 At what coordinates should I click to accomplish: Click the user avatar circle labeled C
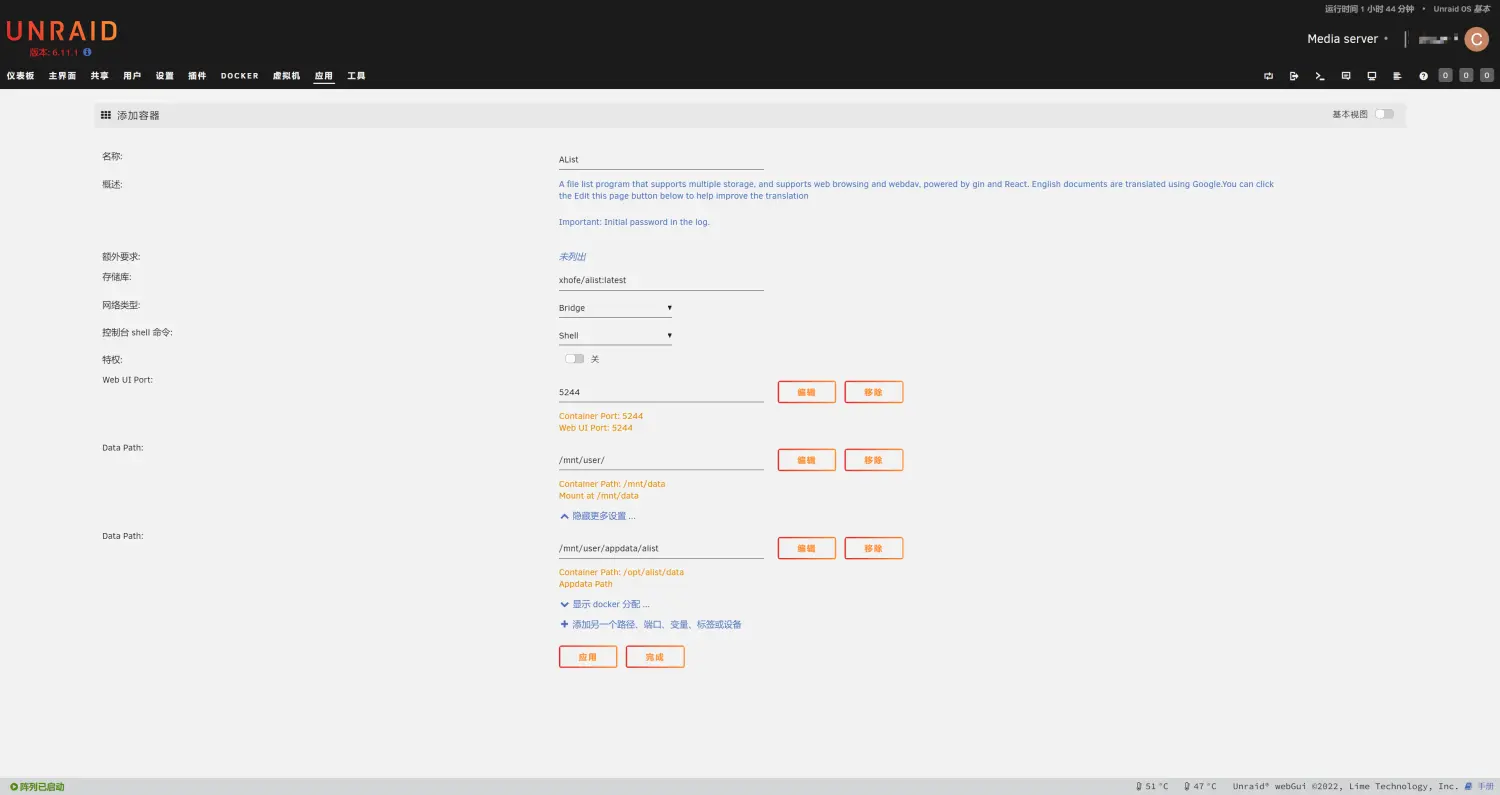[x=1476, y=39]
